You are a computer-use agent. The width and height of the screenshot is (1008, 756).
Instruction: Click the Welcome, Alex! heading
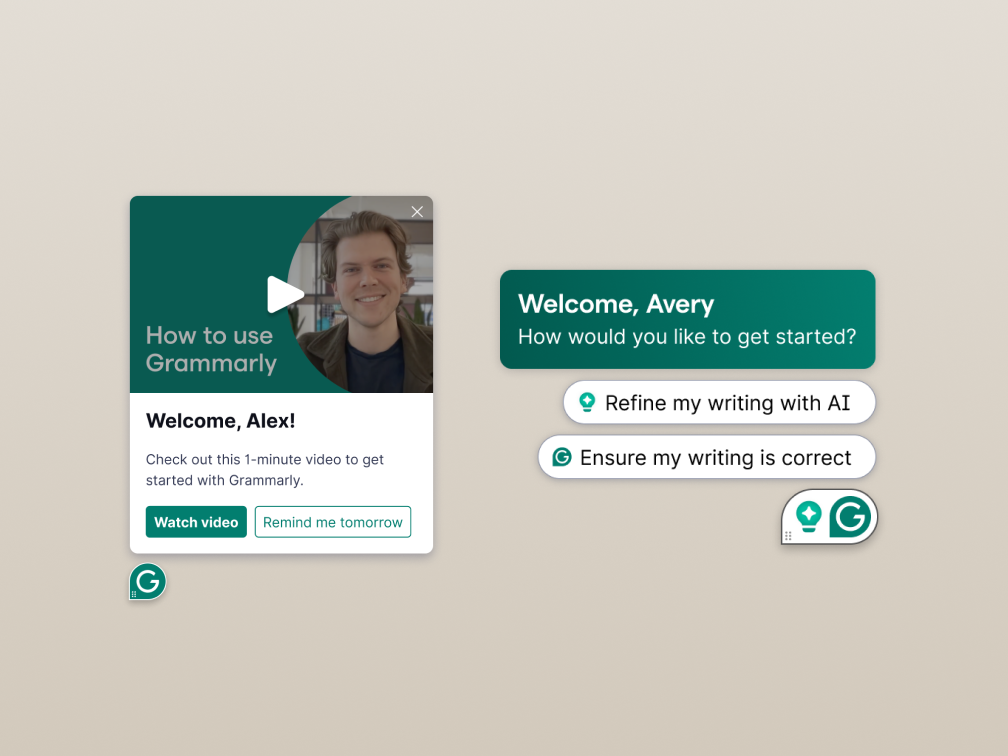click(x=220, y=420)
